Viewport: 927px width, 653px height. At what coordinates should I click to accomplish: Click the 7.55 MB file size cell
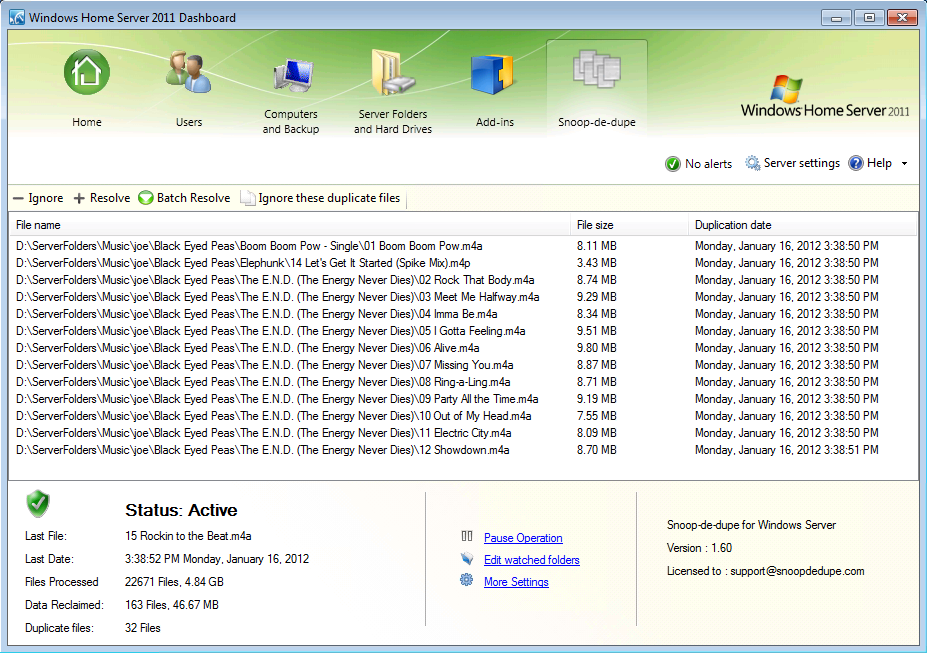597,416
